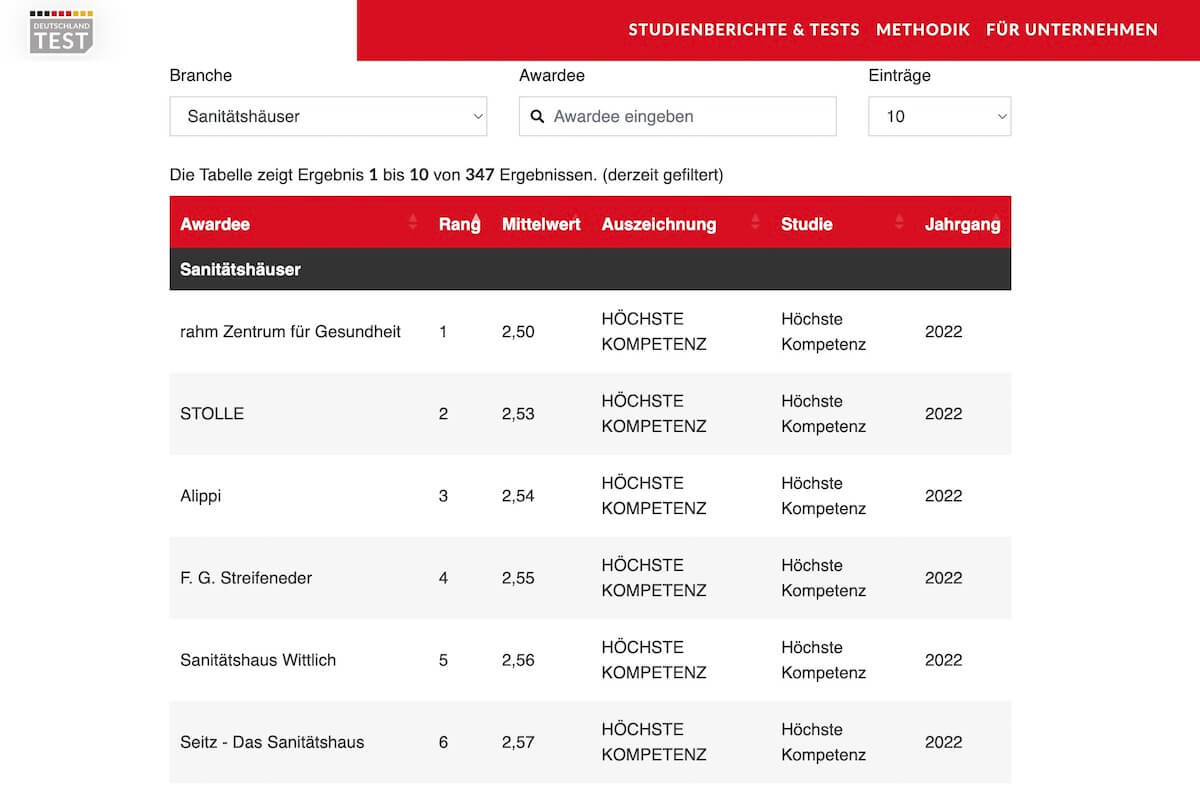1200x800 pixels.
Task: Click the Mittelwert value 2,54
Action: (518, 495)
